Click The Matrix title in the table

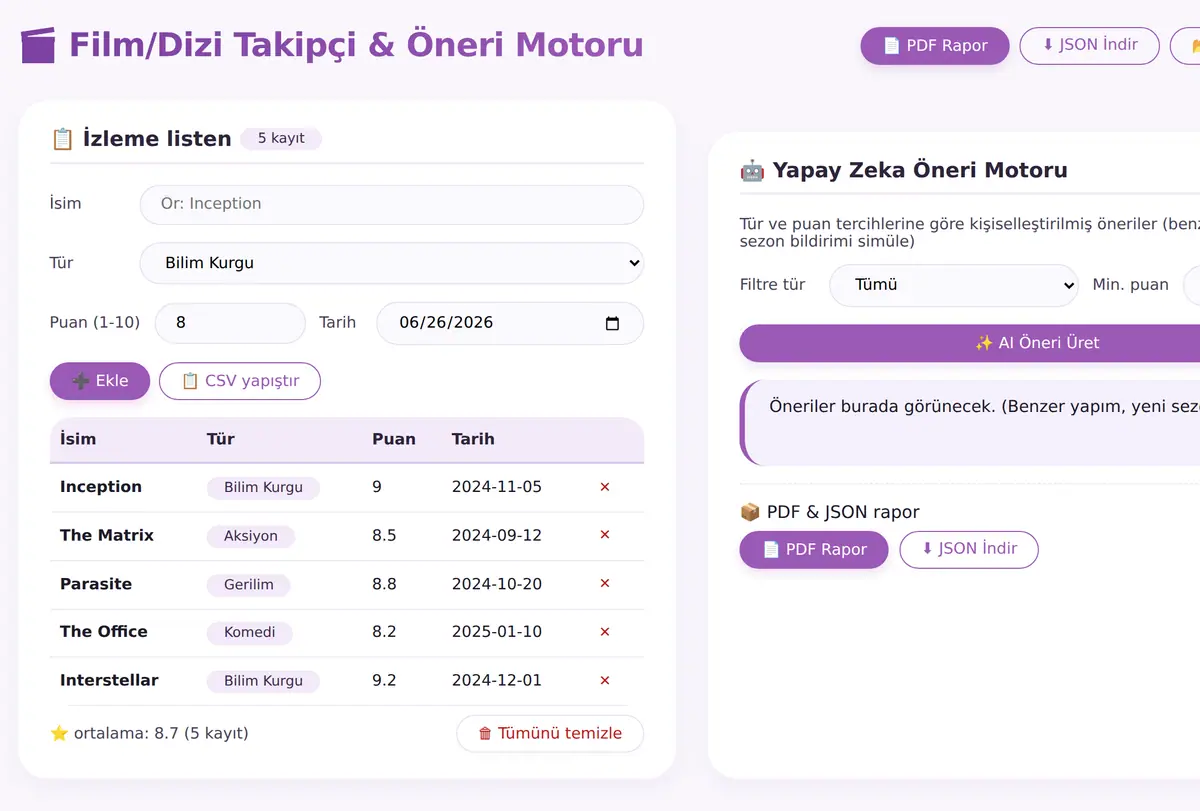(107, 535)
